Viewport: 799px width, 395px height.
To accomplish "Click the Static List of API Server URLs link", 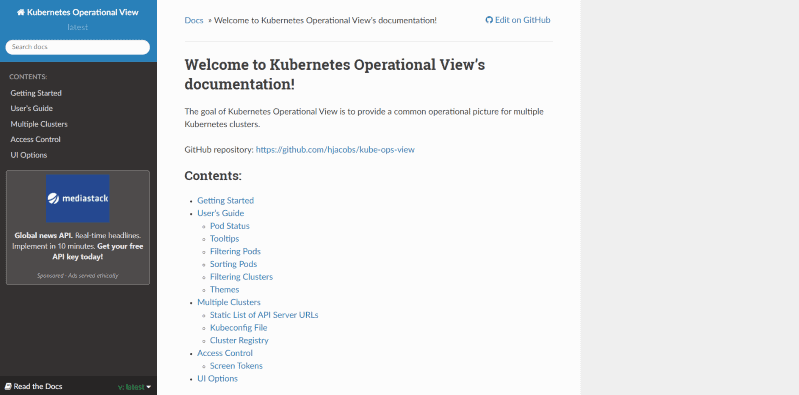I will pos(264,315).
